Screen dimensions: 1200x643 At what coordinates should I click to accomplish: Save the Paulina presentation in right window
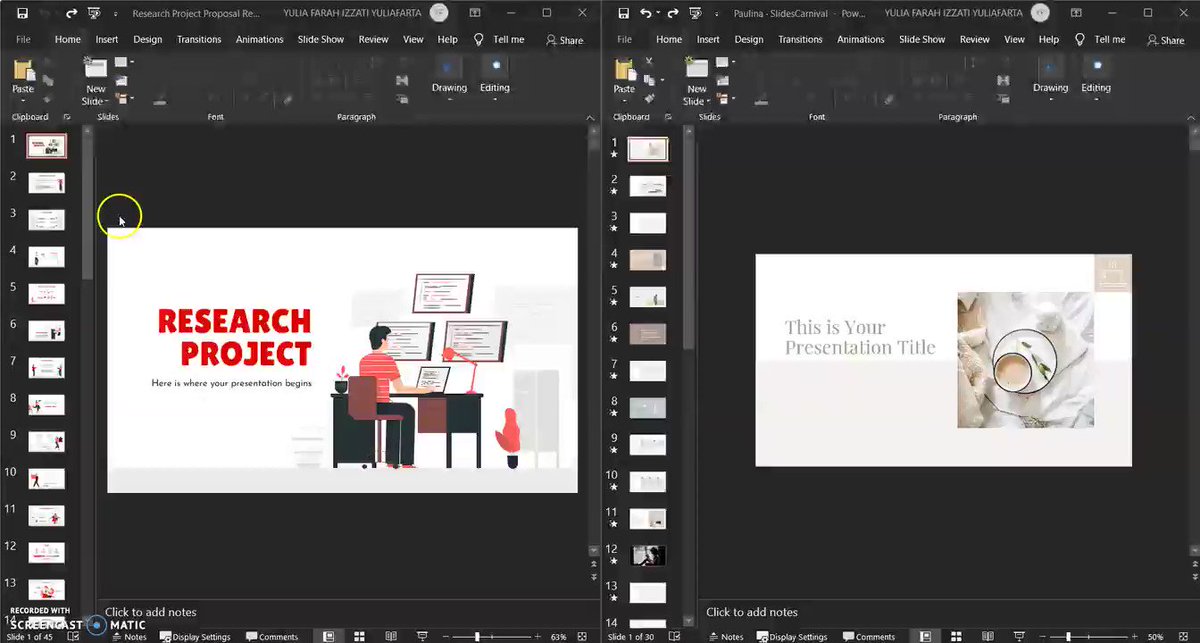[x=623, y=14]
